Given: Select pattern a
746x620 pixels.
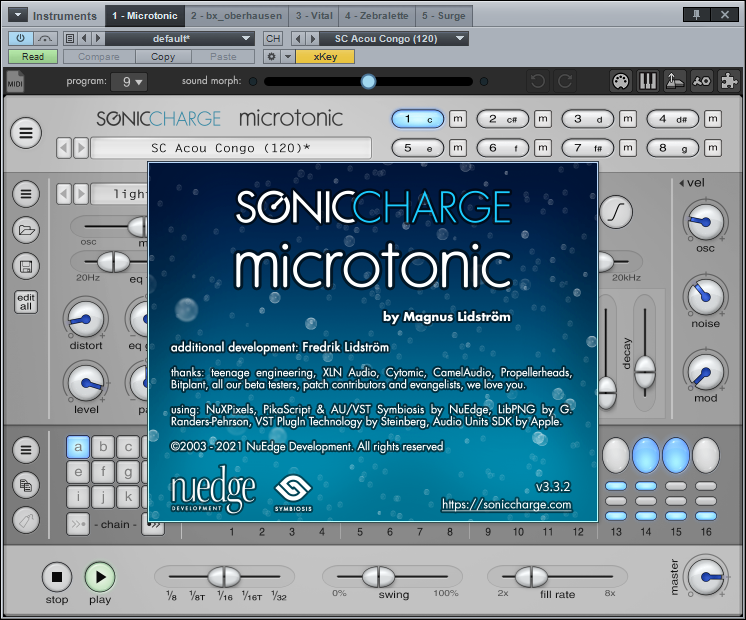Looking at the screenshot, I should pyautogui.click(x=78, y=447).
